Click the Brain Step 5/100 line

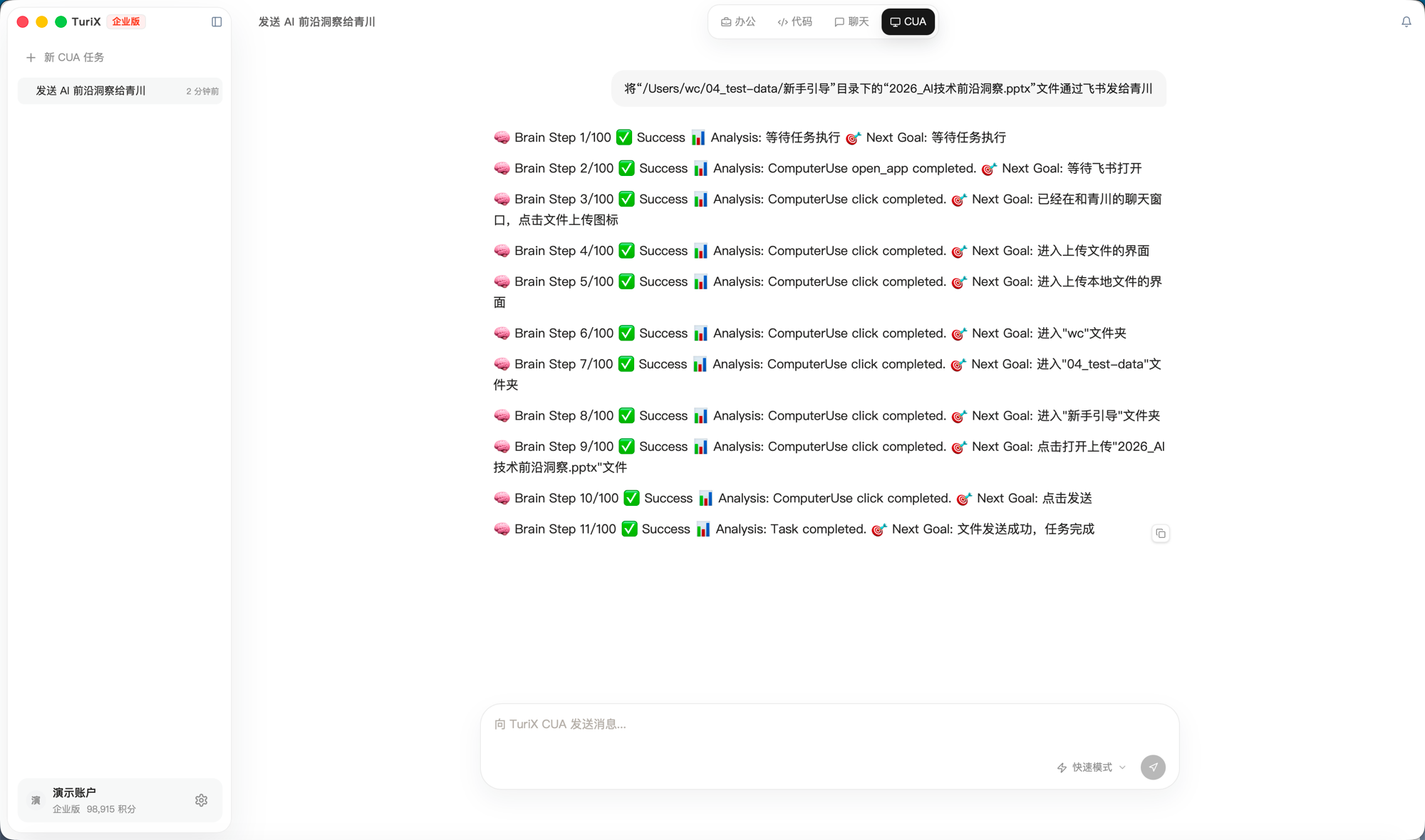[x=829, y=292]
